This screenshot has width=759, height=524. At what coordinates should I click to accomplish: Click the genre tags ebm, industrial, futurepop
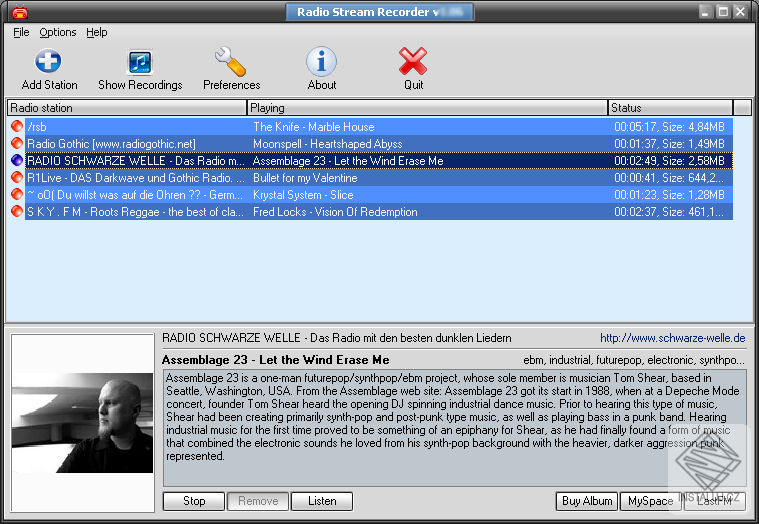coord(634,360)
